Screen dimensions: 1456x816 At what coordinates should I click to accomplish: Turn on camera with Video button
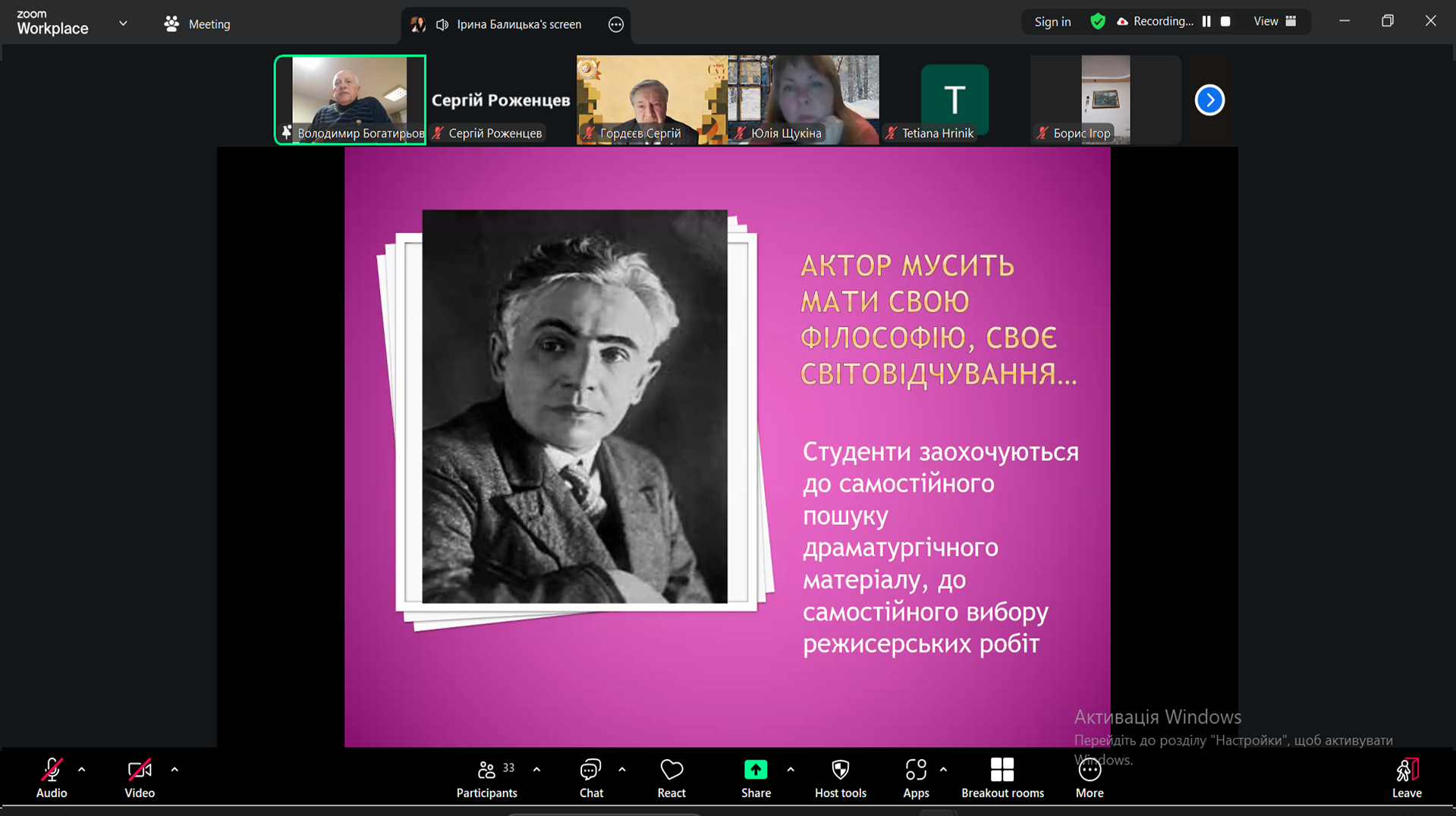[140, 778]
